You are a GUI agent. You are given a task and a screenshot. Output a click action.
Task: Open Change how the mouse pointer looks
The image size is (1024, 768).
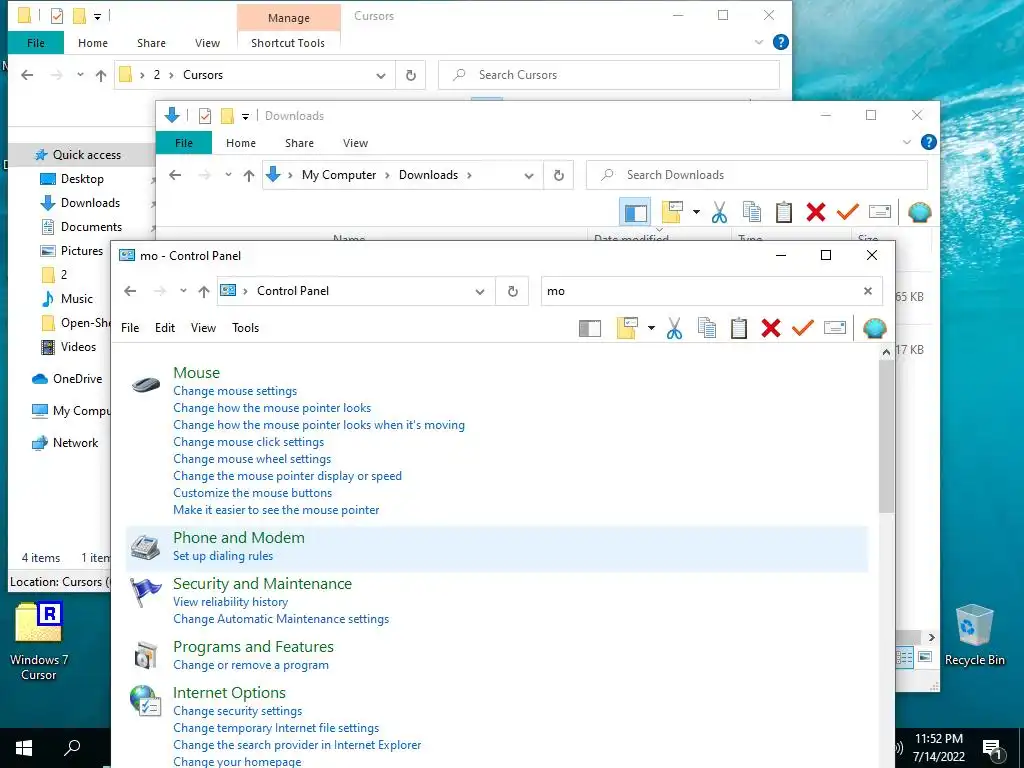point(272,408)
